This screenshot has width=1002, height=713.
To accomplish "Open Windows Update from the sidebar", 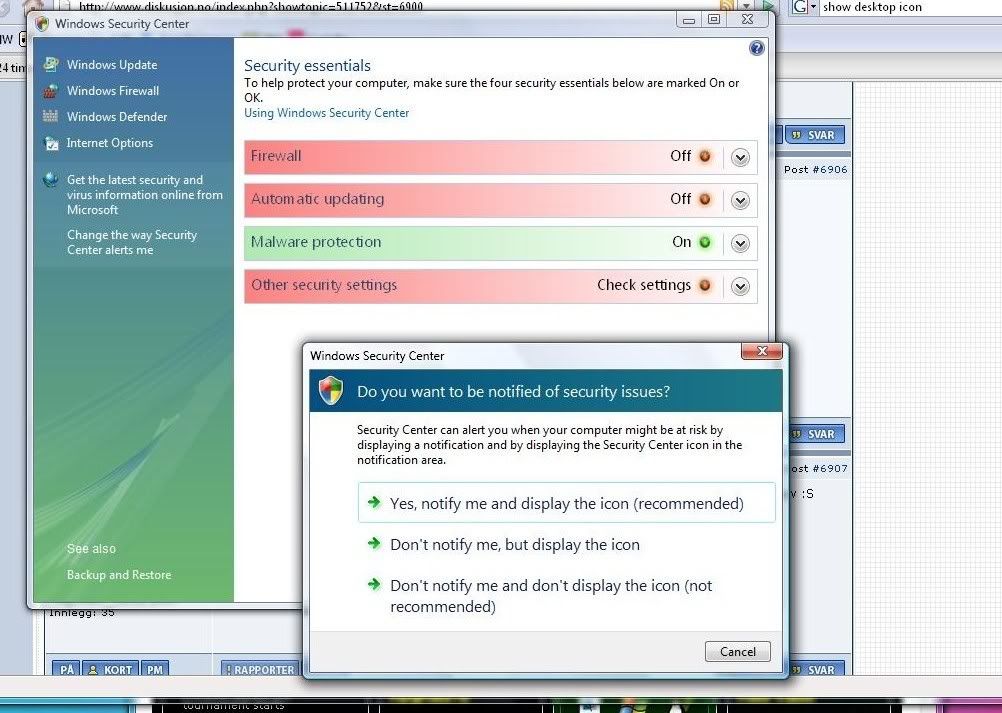I will pos(112,65).
